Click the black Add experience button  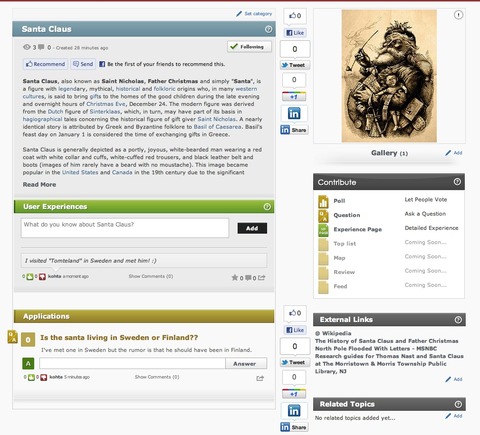(252, 228)
